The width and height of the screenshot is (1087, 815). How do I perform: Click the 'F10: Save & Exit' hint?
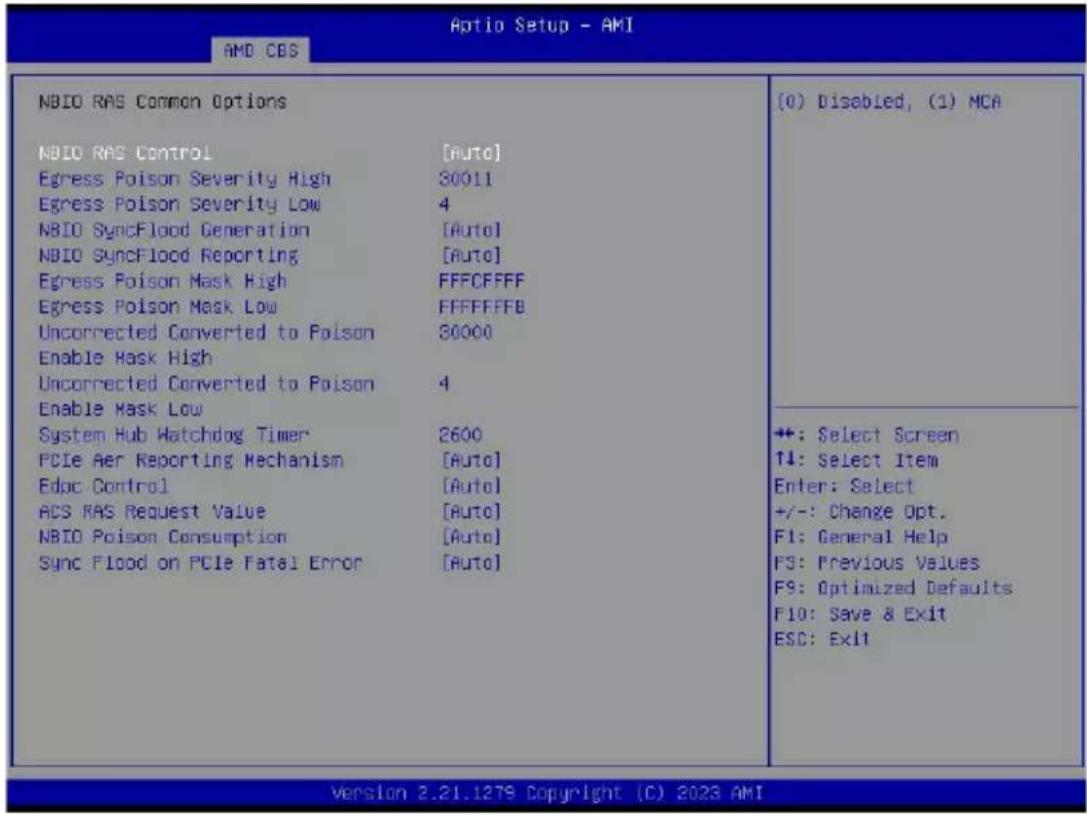pyautogui.click(x=860, y=614)
